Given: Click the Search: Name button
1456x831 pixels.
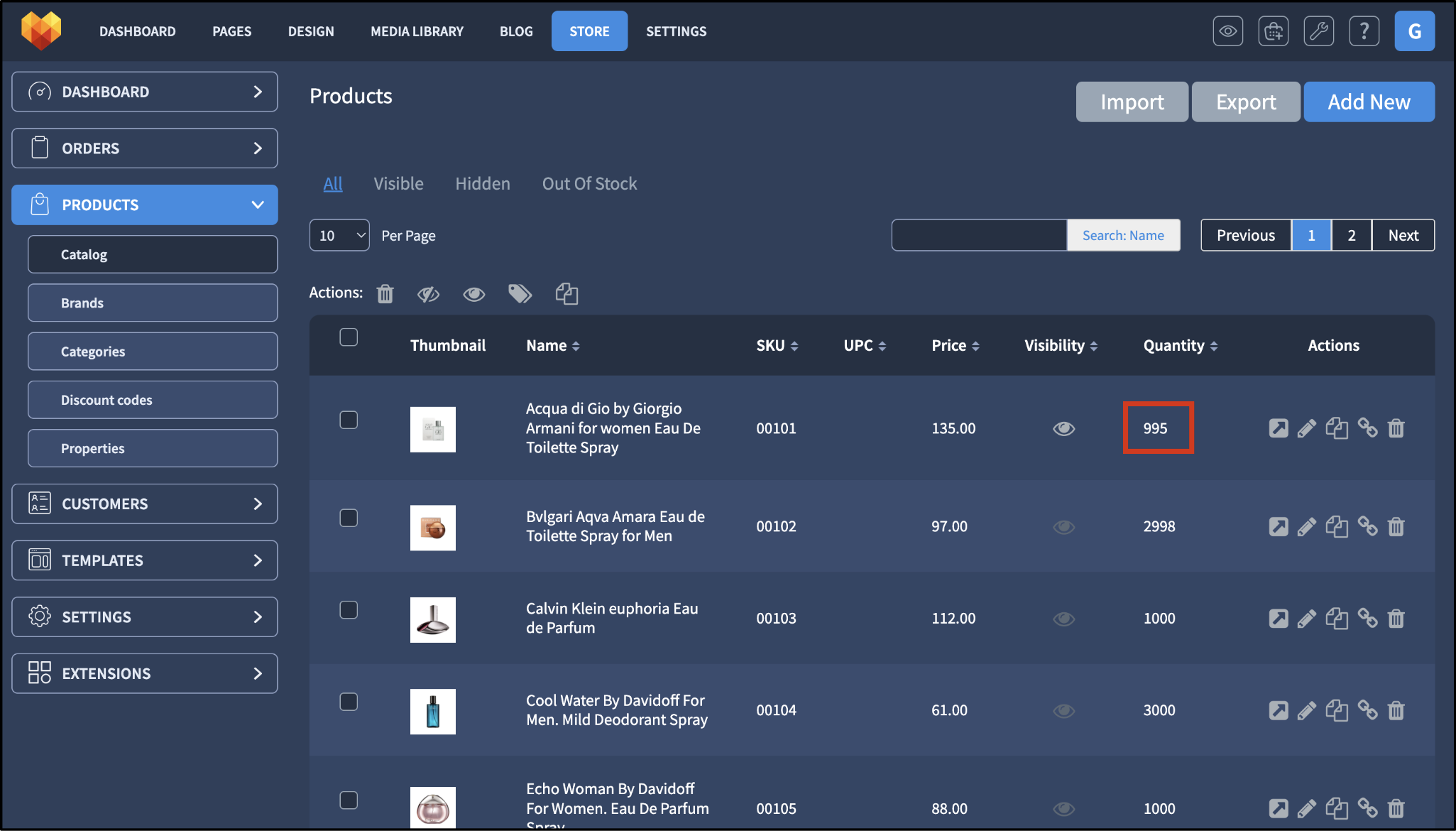Looking at the screenshot, I should coord(1123,235).
